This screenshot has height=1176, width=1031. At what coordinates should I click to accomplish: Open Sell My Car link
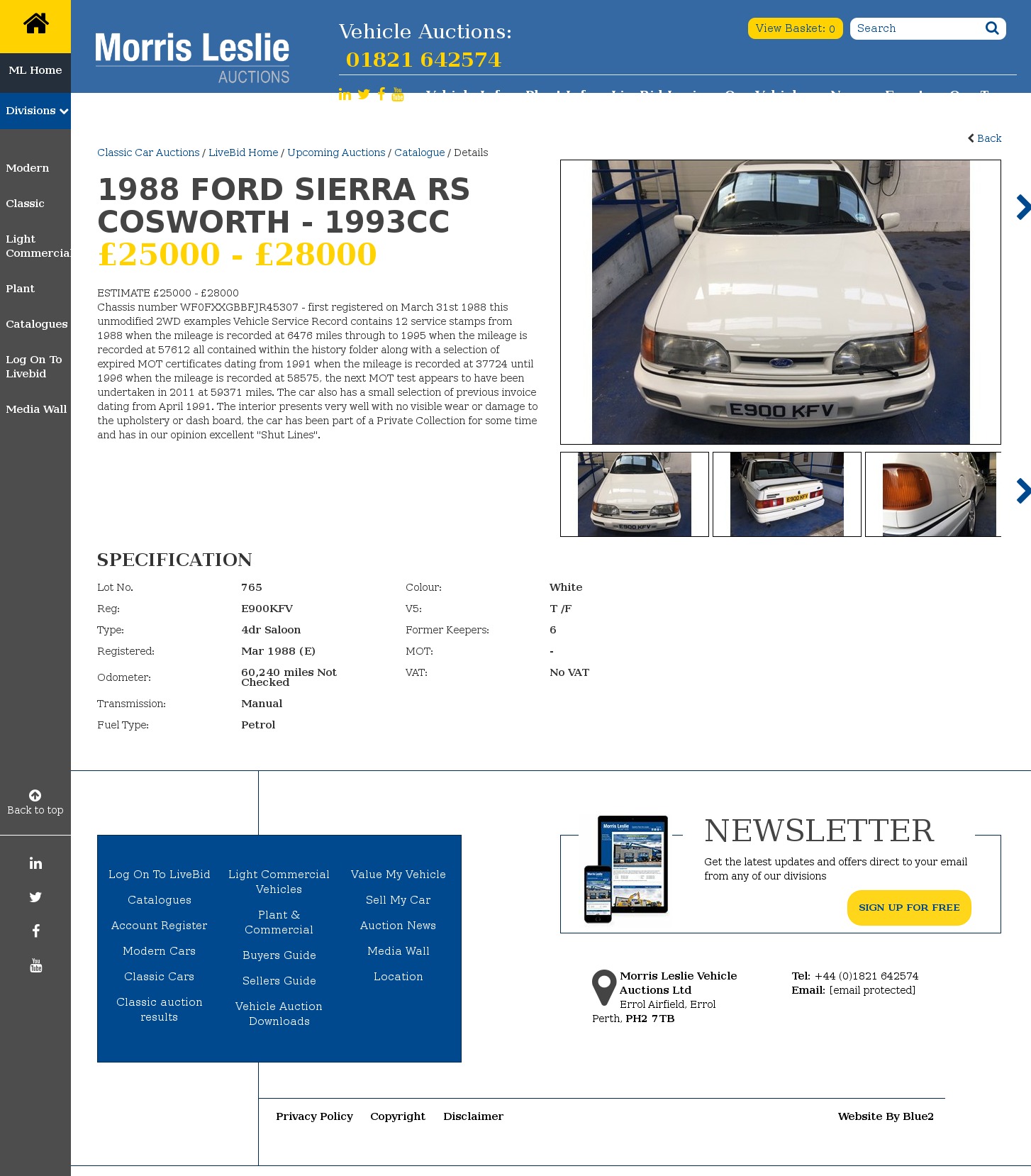click(399, 900)
